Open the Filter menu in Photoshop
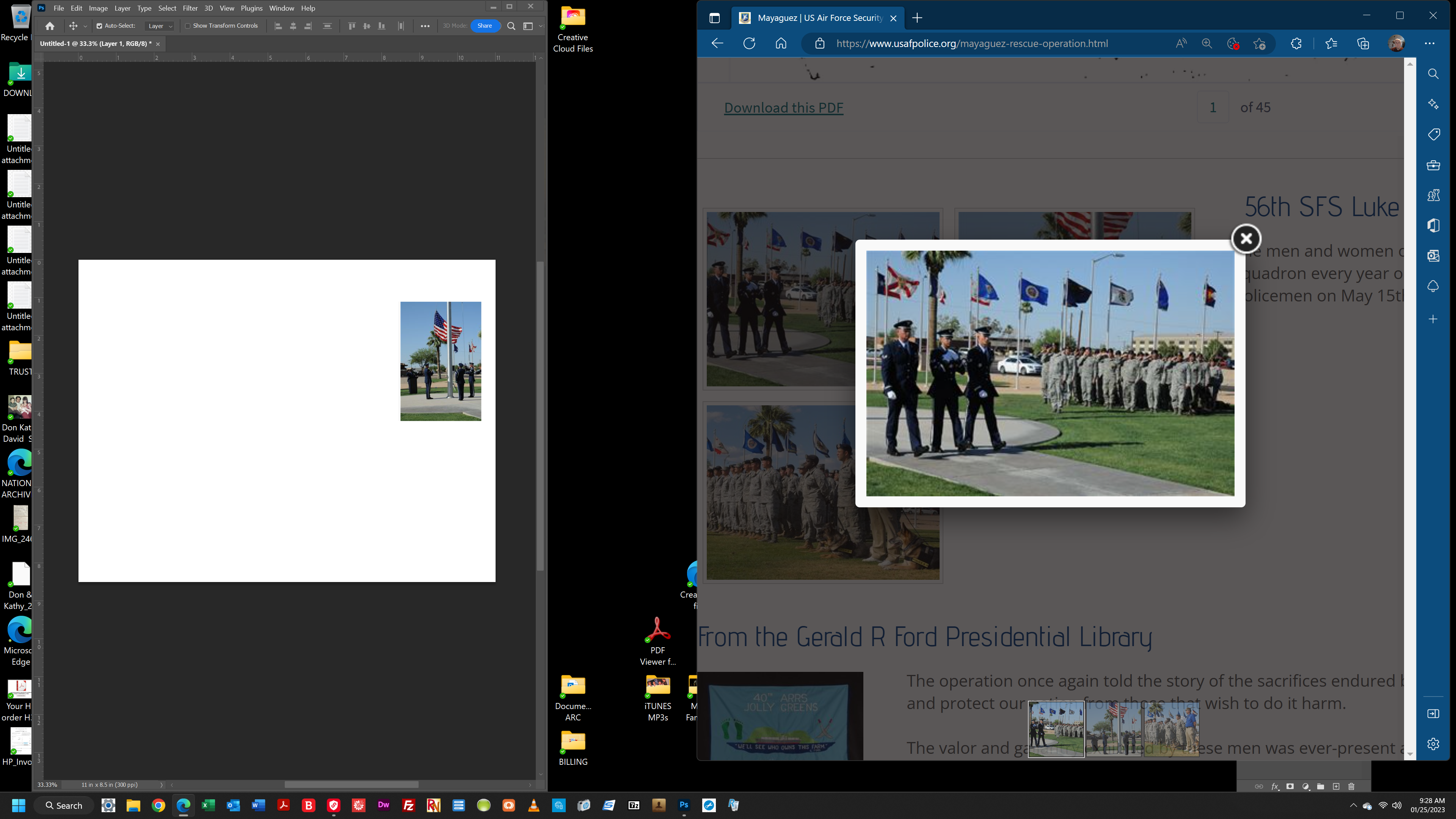 pyautogui.click(x=190, y=8)
